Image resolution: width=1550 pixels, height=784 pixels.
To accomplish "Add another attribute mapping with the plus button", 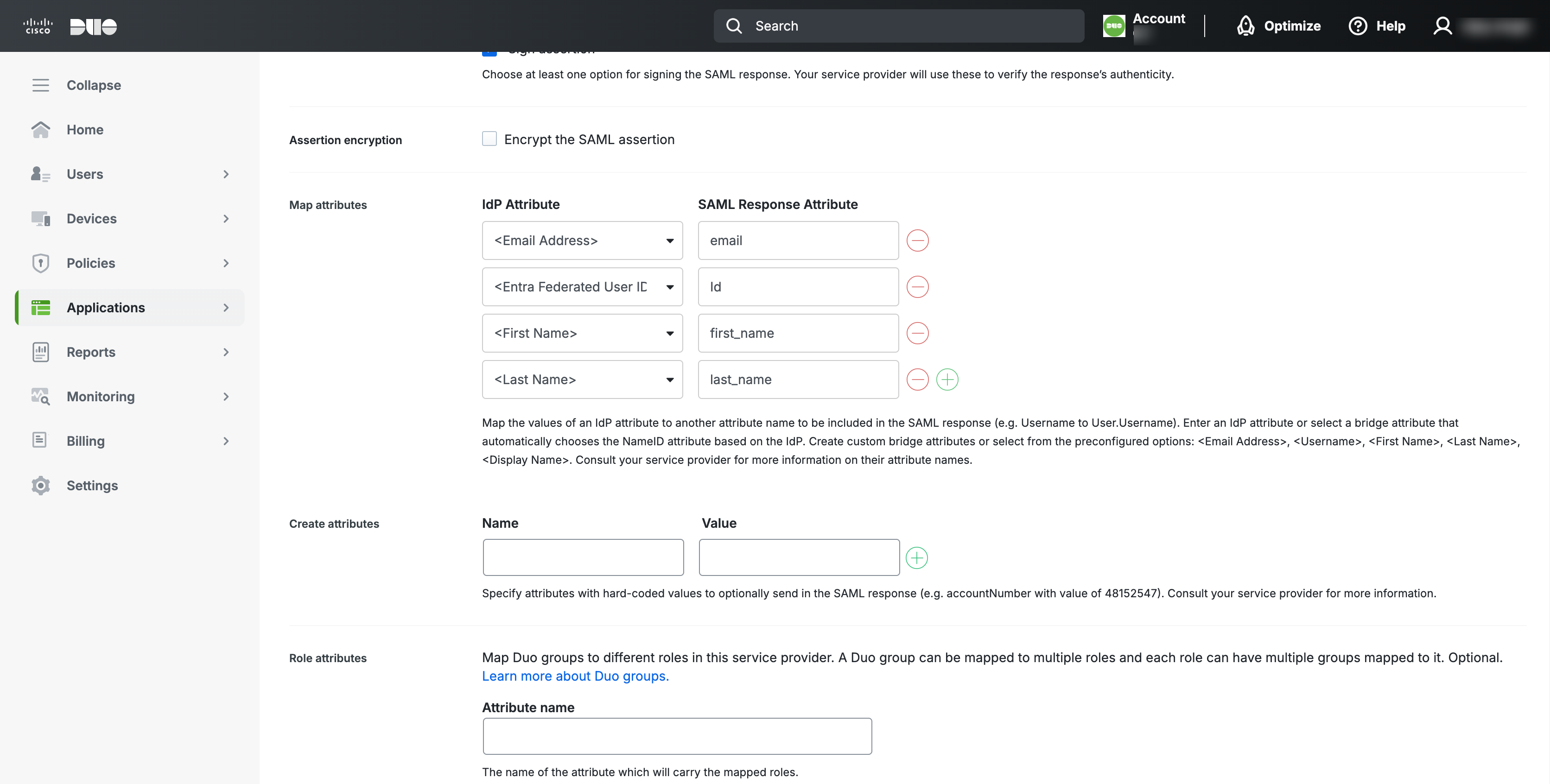I will point(947,379).
